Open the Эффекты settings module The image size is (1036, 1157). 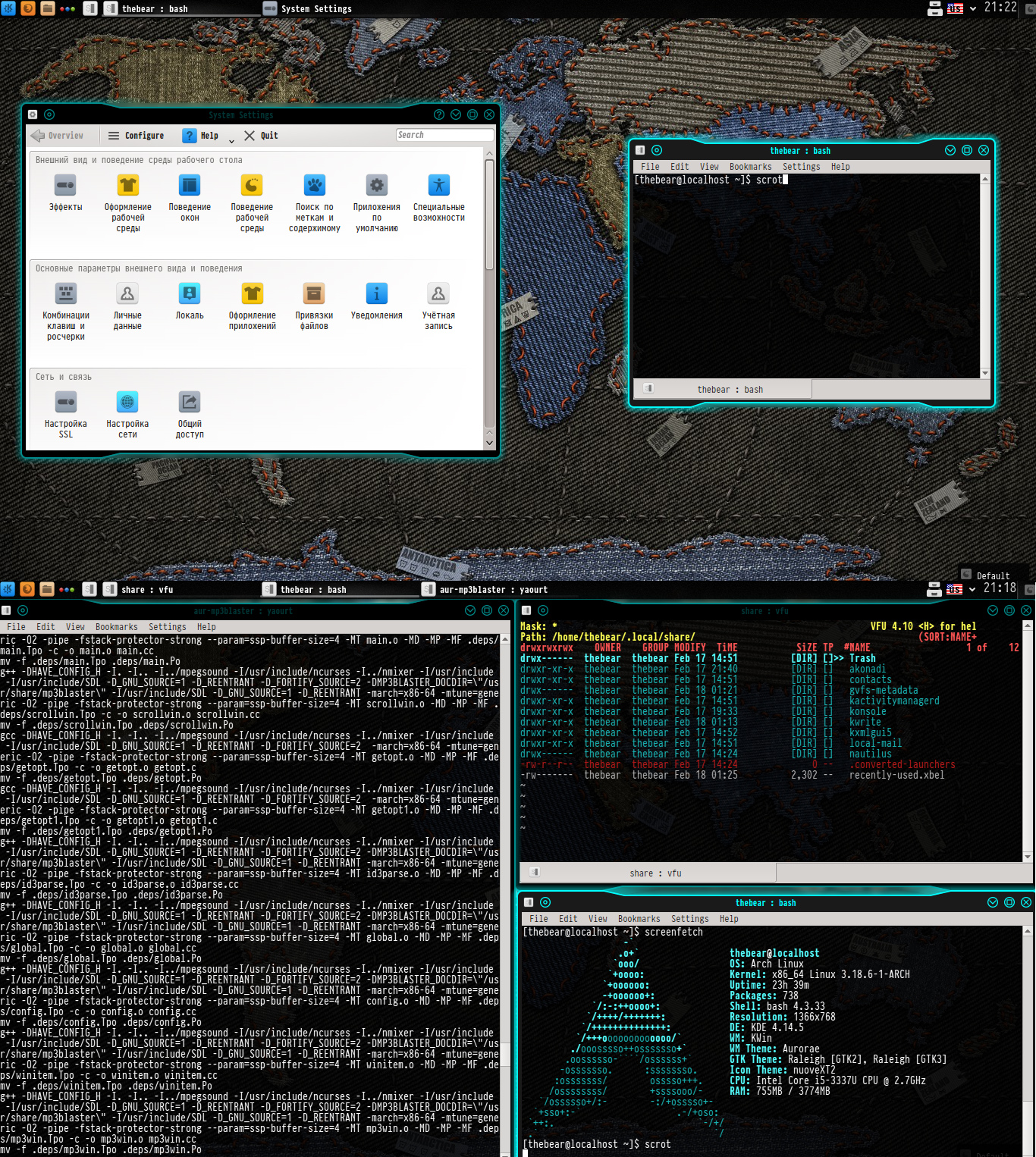coord(66,193)
